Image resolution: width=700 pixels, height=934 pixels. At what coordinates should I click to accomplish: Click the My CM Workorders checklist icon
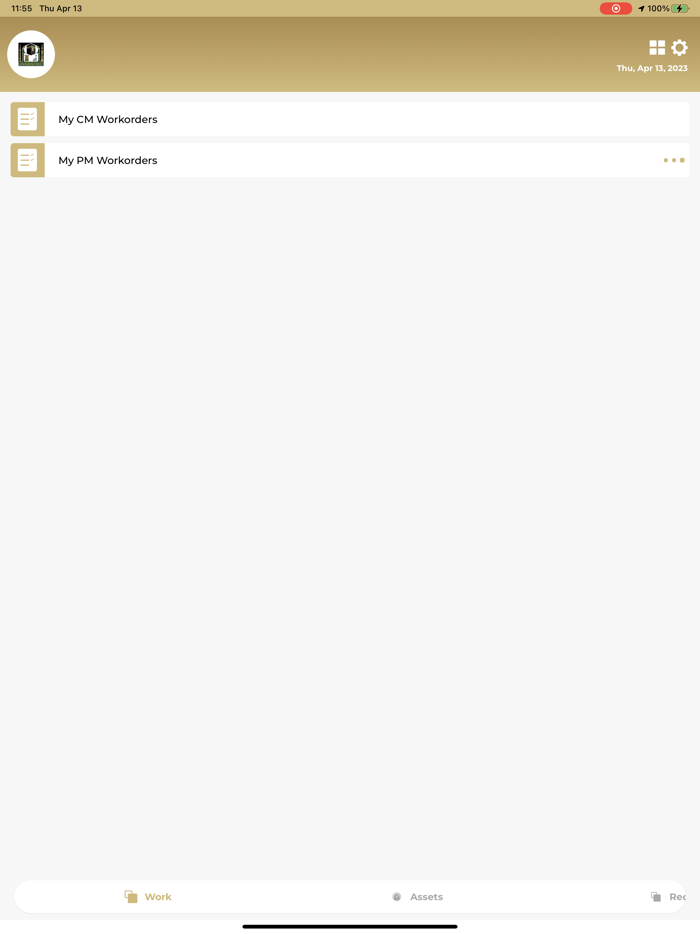pos(27,119)
